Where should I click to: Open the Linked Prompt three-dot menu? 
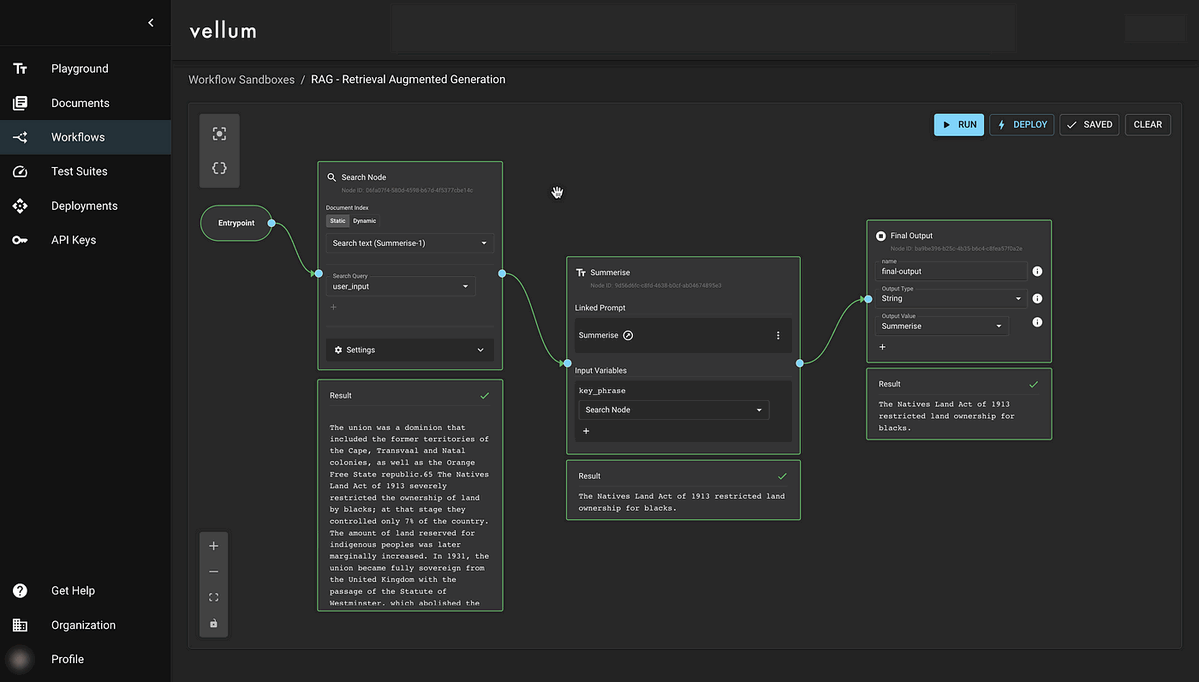click(778, 336)
